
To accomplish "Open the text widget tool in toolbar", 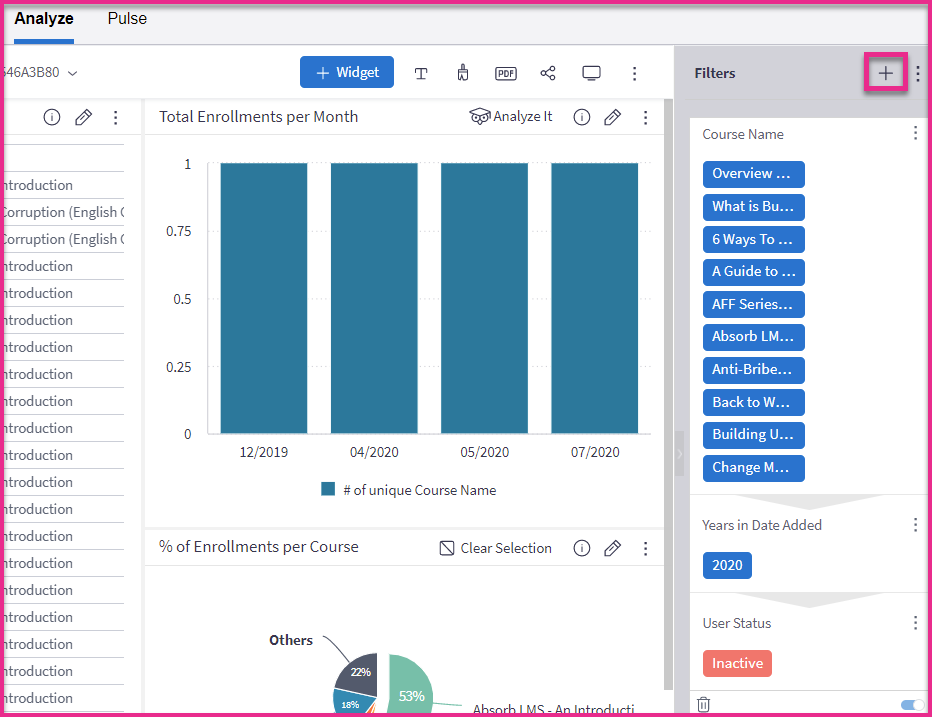I will 421,73.
